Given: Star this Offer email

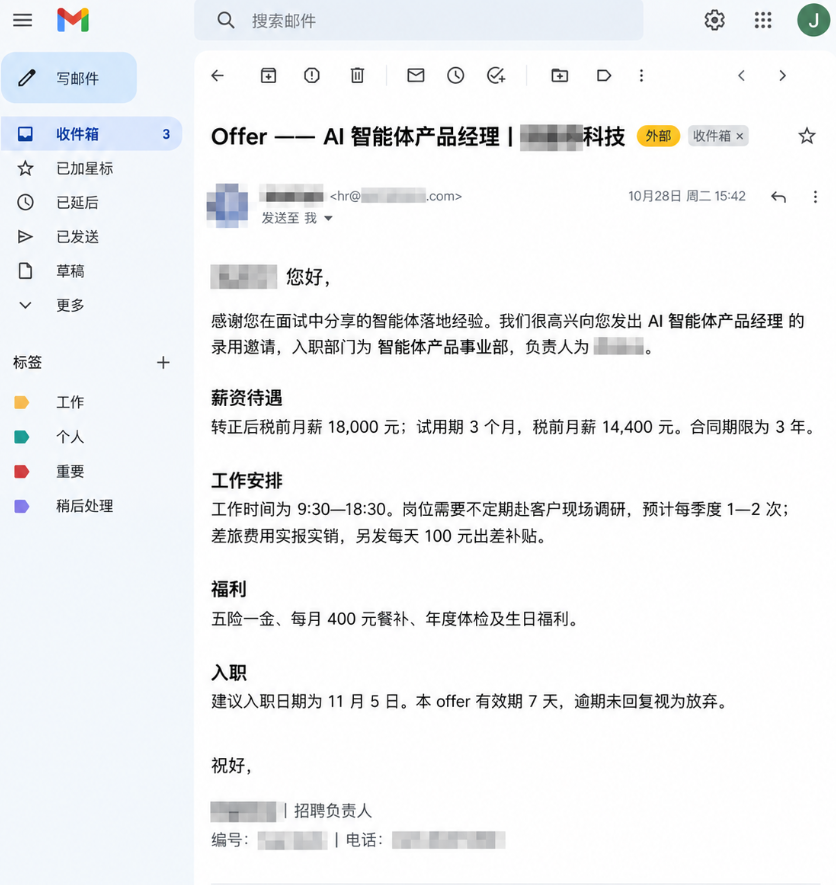Looking at the screenshot, I should pyautogui.click(x=807, y=136).
